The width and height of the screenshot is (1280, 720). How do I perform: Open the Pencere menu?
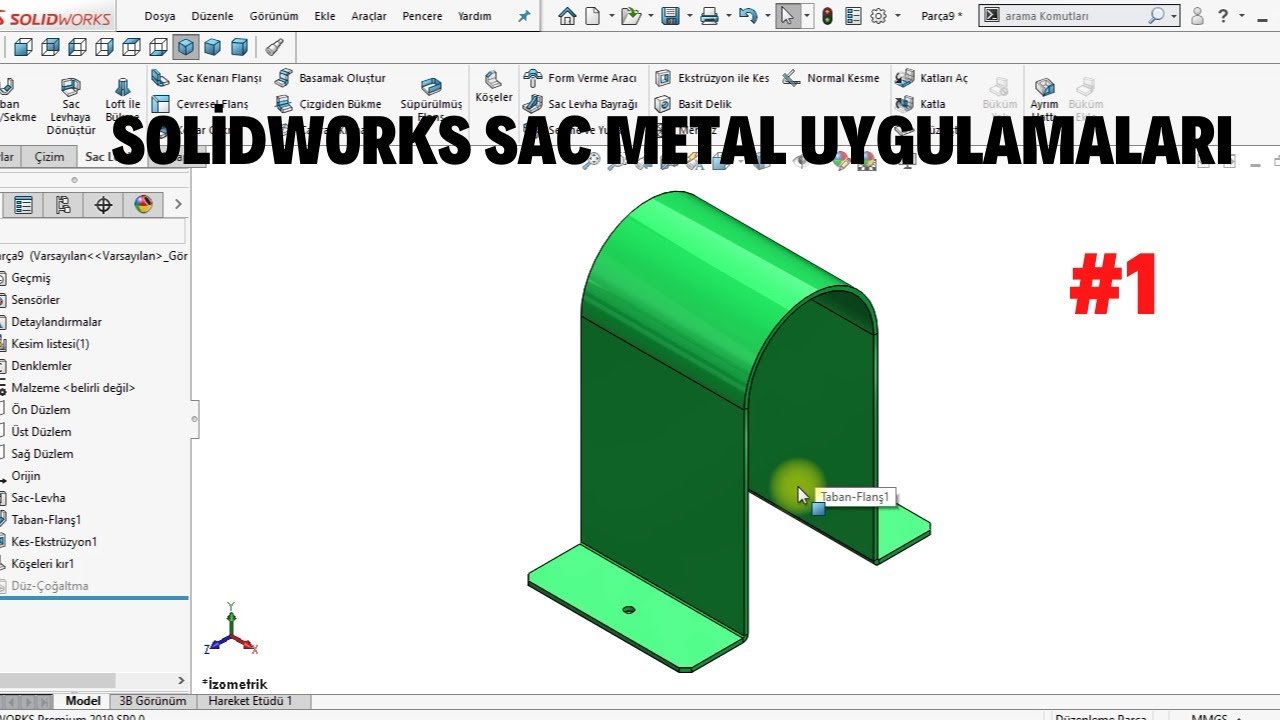point(422,16)
